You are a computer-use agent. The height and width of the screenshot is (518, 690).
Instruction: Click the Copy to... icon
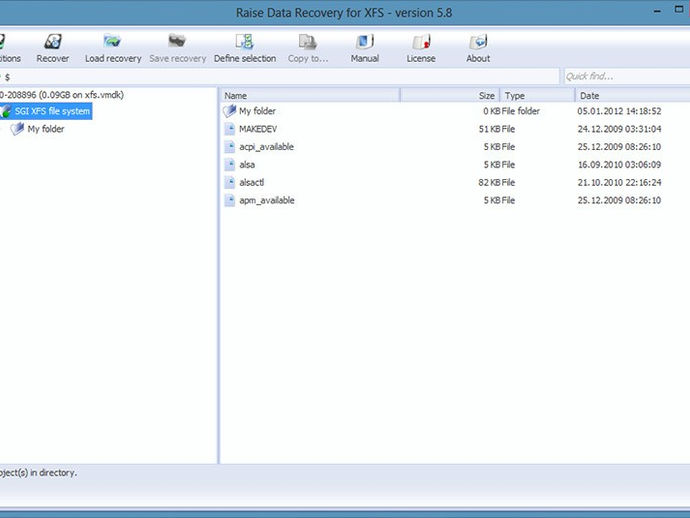coord(308,42)
